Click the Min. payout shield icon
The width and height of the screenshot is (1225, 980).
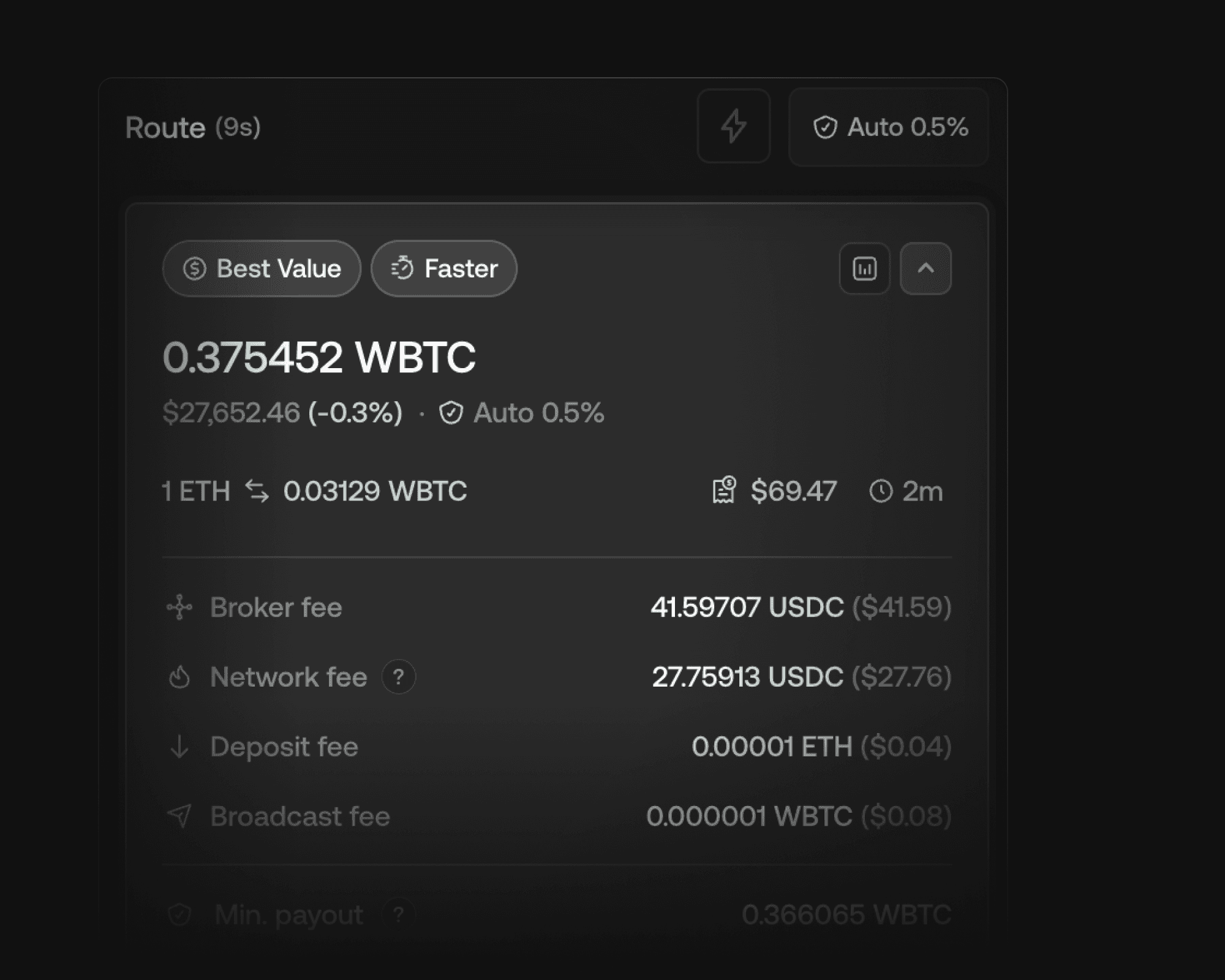point(179,914)
